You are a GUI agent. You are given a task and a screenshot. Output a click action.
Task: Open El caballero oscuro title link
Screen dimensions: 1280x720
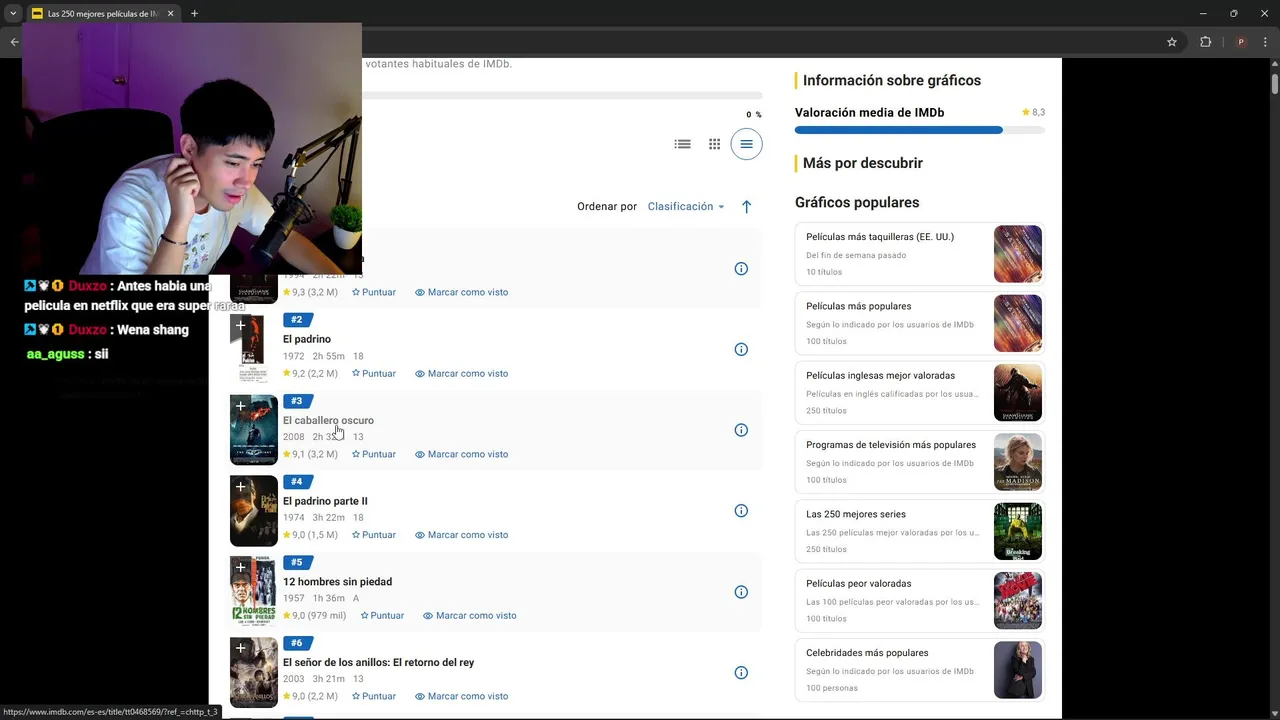click(328, 420)
